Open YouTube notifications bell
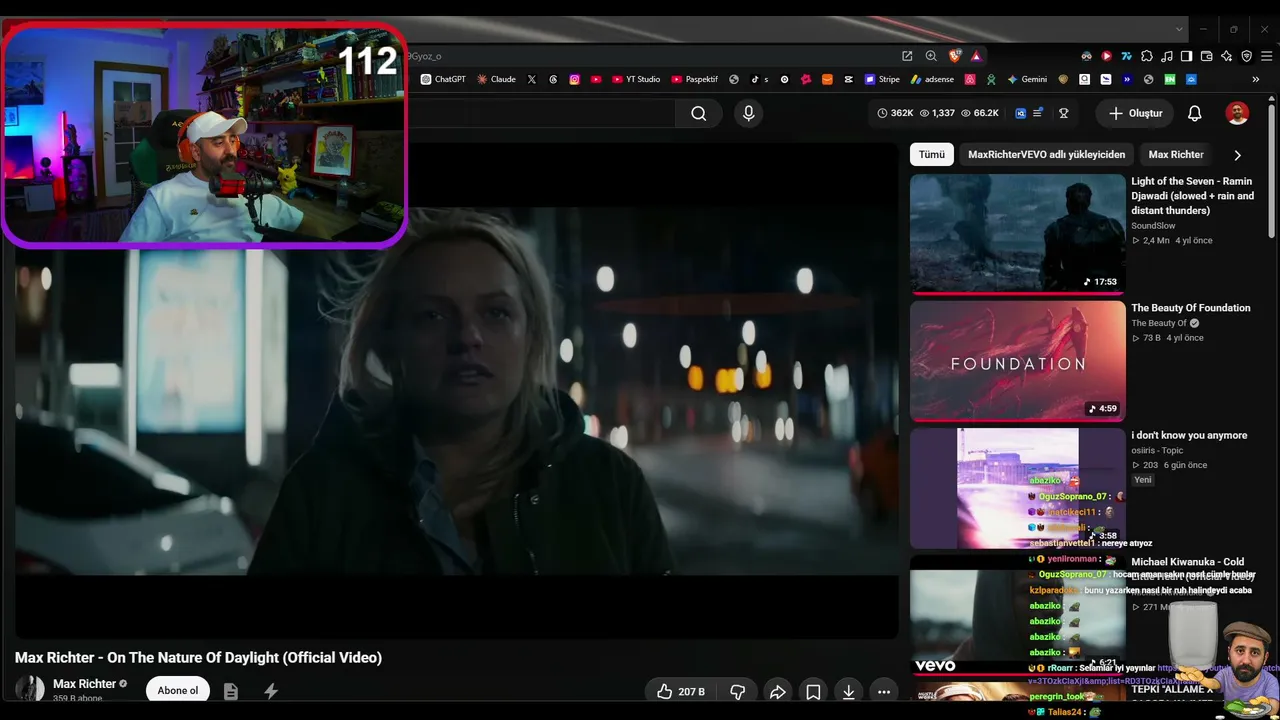This screenshot has height=720, width=1280. [1194, 114]
